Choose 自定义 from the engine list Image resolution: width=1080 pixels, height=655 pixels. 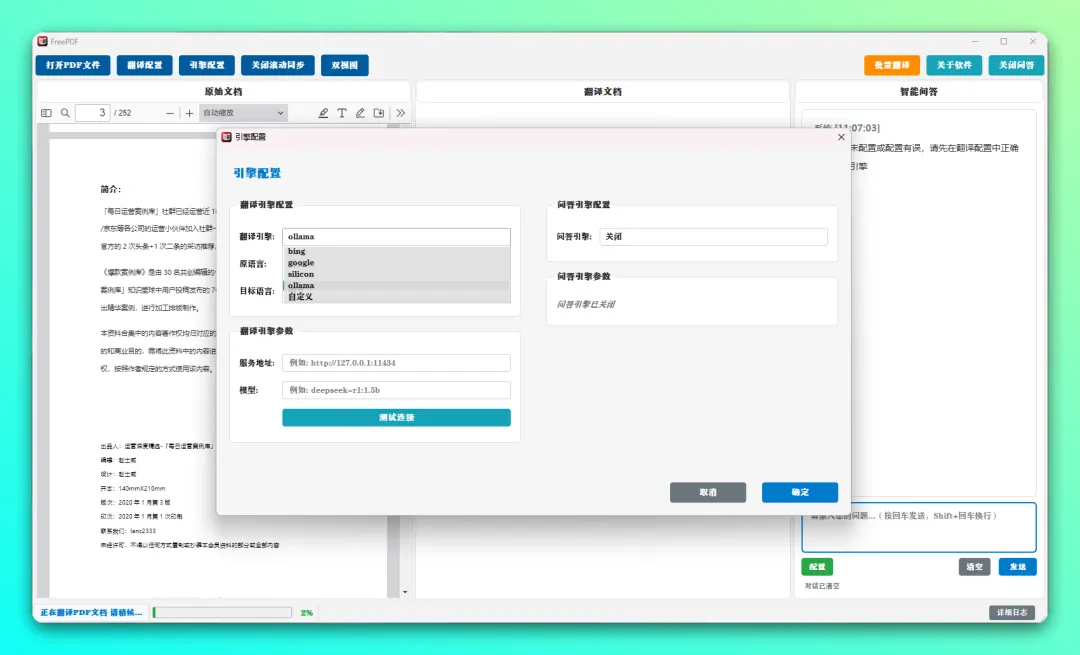coord(396,297)
